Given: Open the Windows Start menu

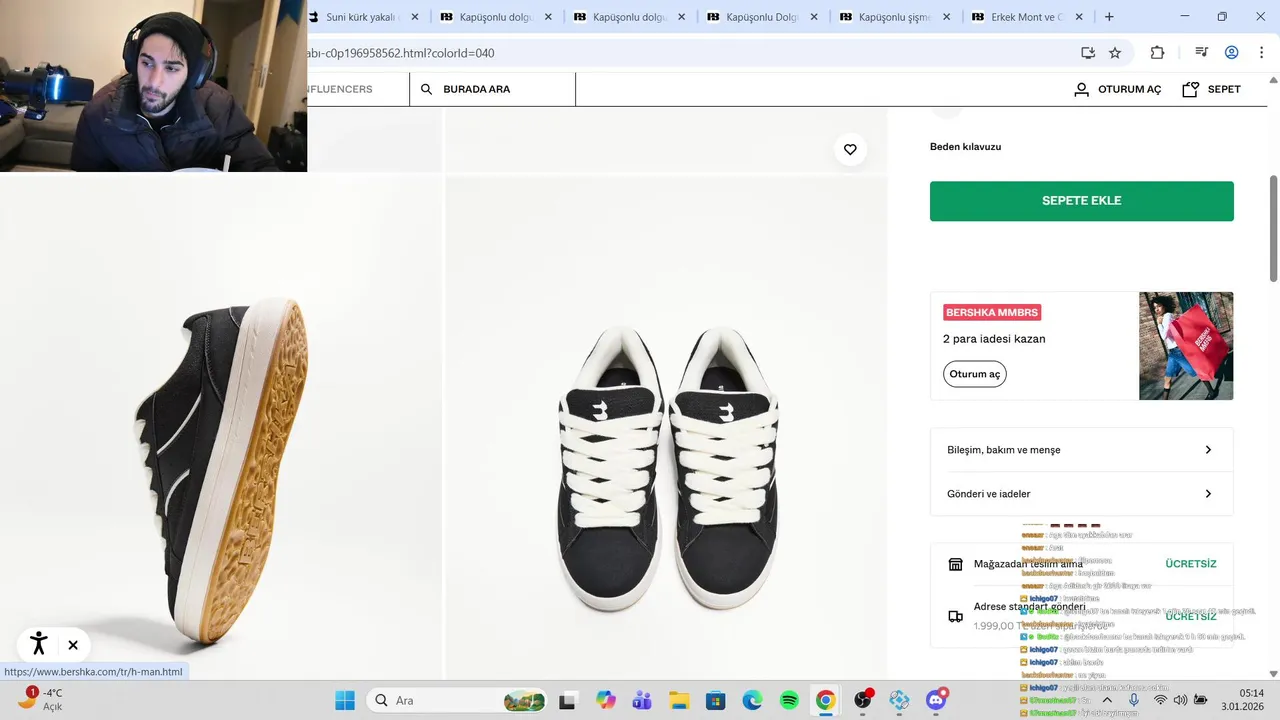Looking at the screenshot, I should coord(345,700).
